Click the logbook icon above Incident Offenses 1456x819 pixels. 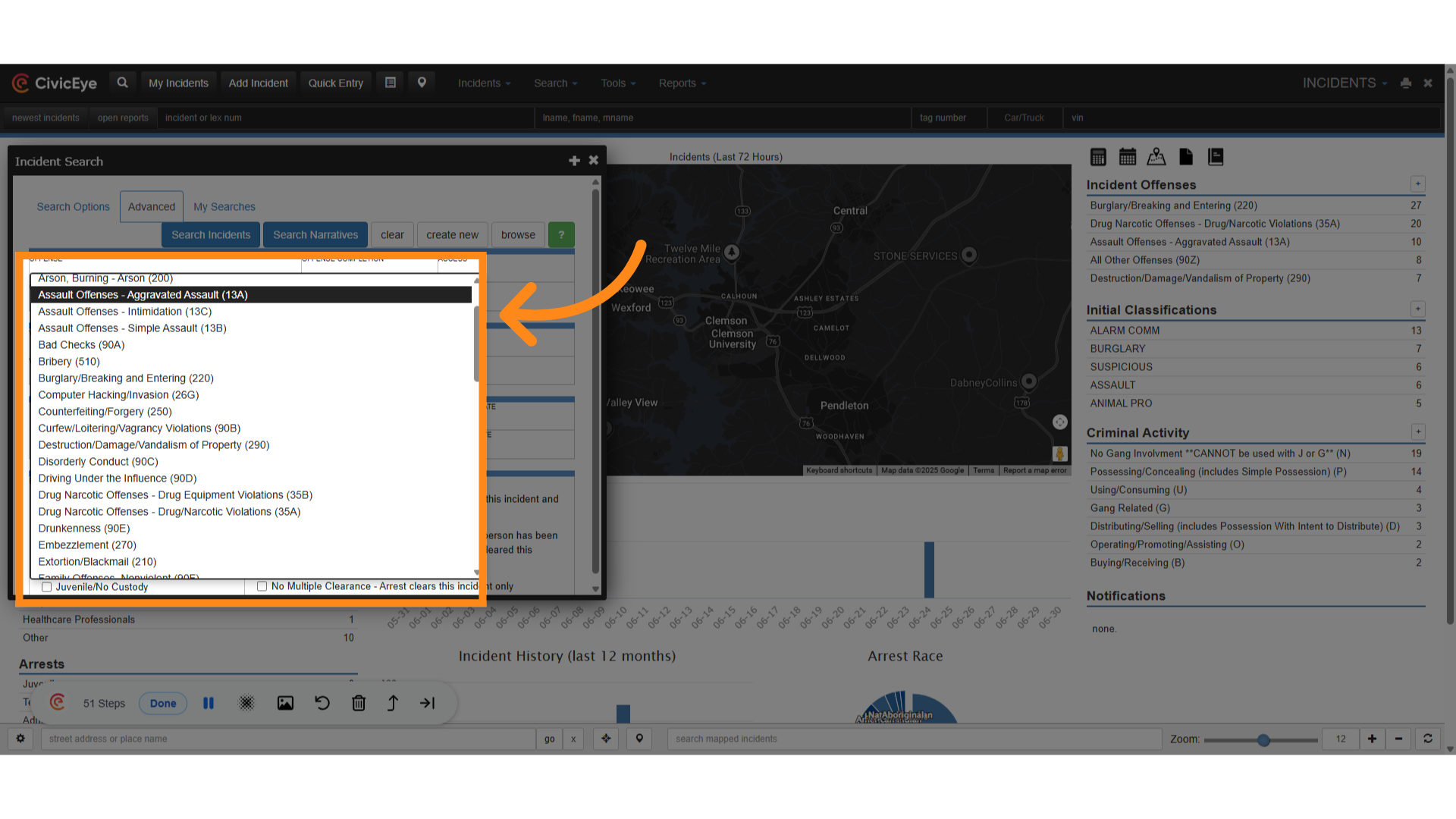tap(1216, 157)
